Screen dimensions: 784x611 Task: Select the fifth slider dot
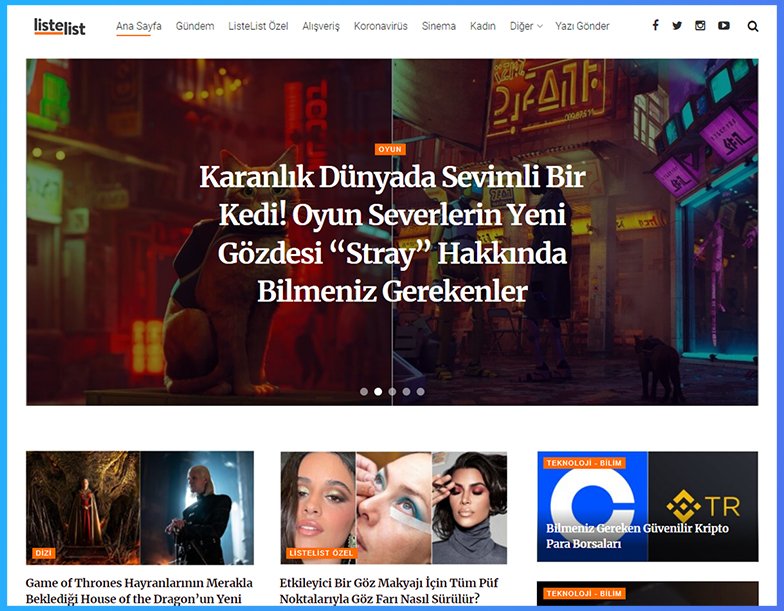click(x=420, y=392)
